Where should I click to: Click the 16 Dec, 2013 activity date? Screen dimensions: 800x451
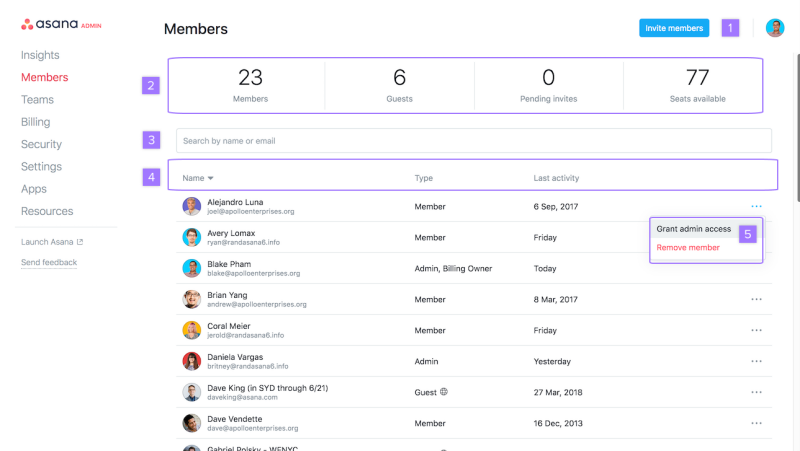tap(558, 423)
